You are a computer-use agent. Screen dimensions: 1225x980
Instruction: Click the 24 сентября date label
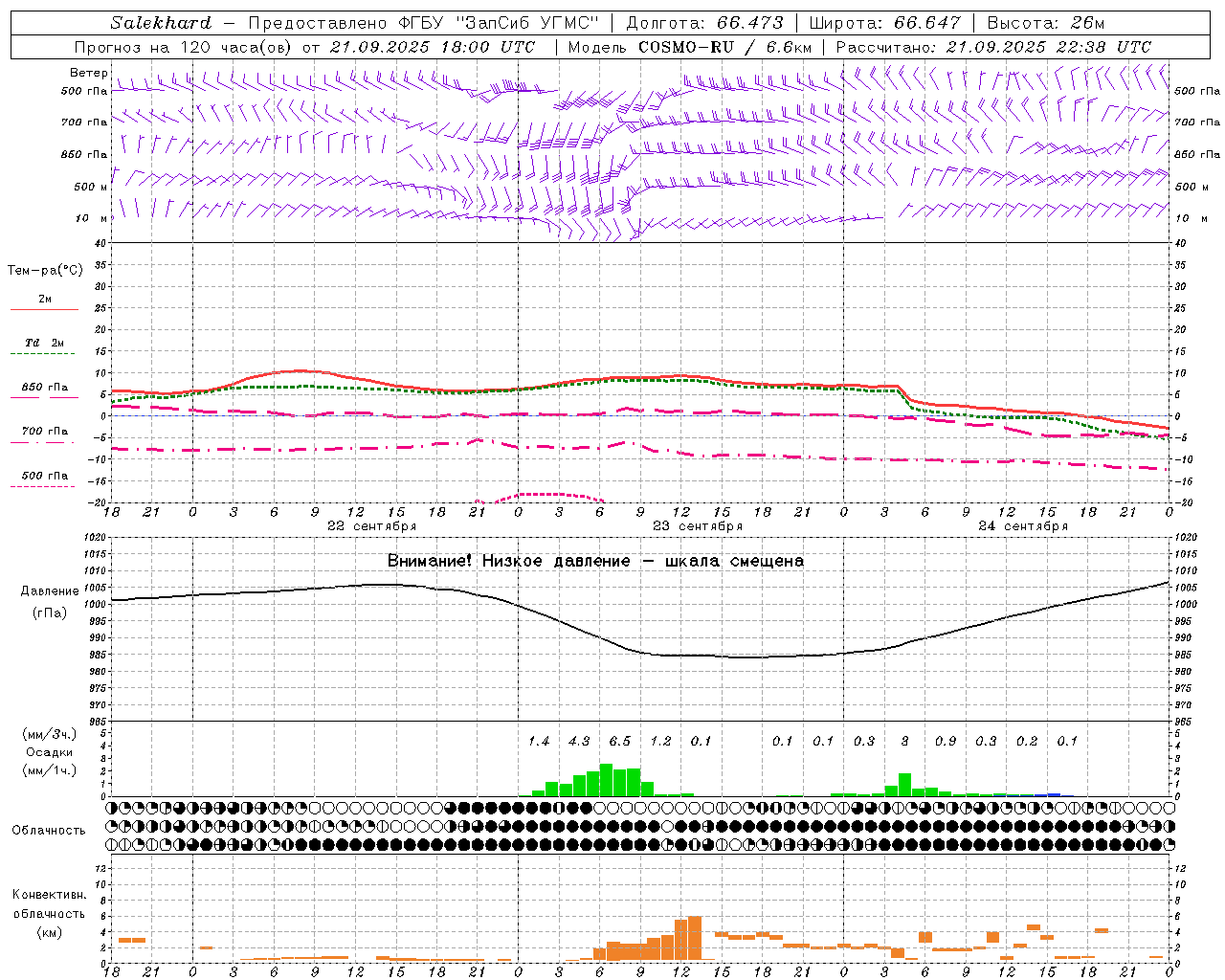click(x=1022, y=526)
